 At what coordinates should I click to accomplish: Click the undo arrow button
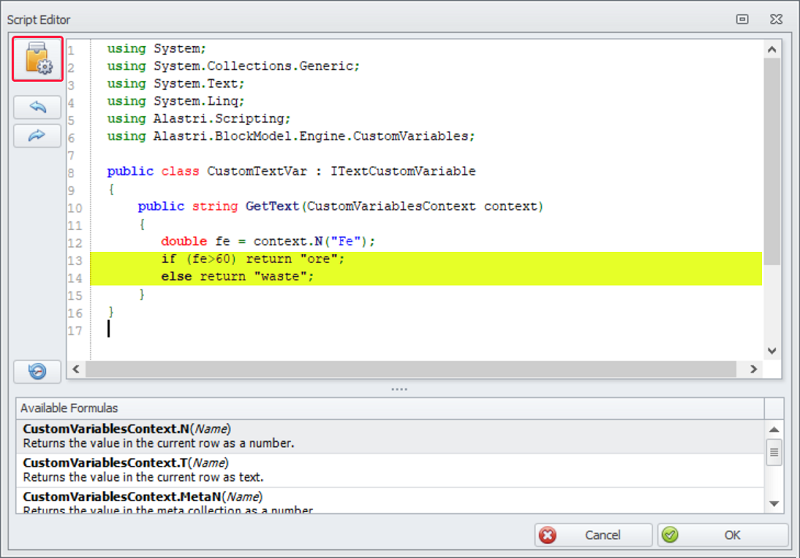37,107
